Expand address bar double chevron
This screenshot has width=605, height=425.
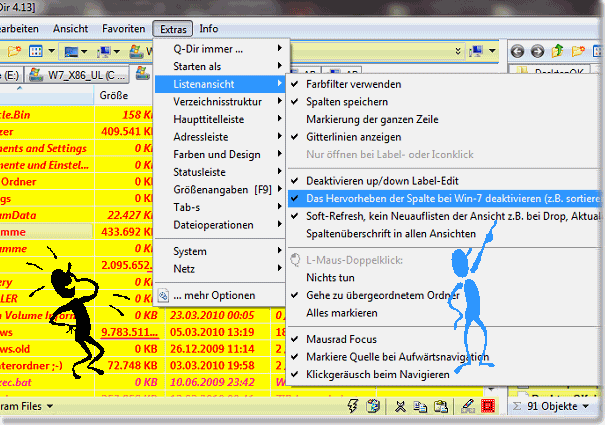click(x=458, y=51)
